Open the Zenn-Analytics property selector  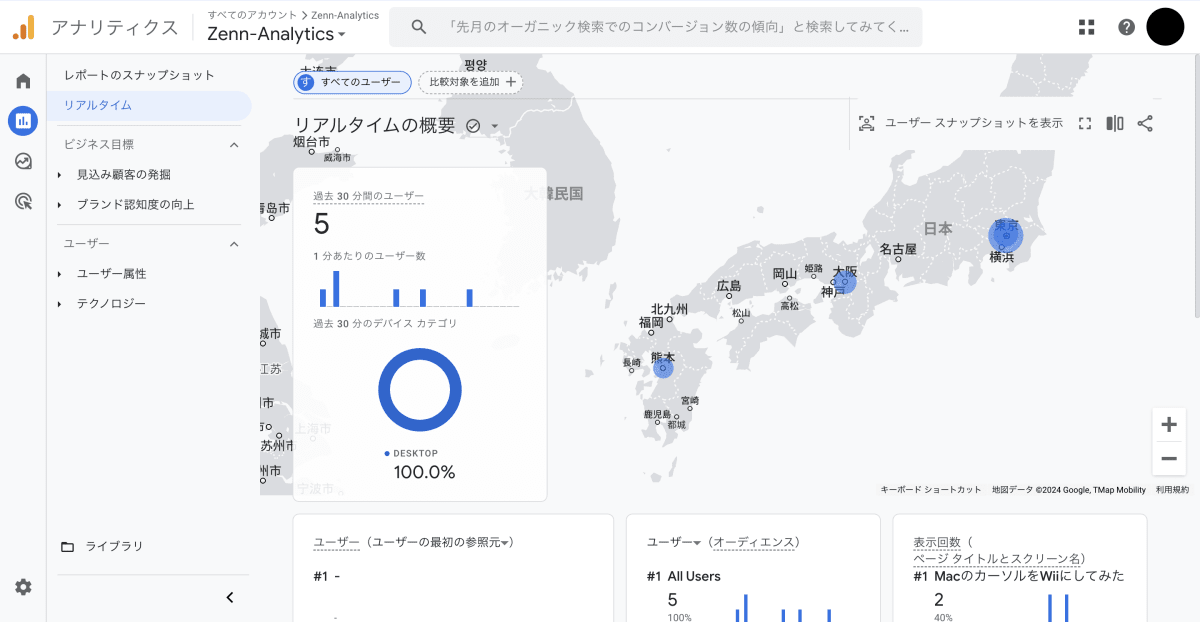pyautogui.click(x=276, y=34)
